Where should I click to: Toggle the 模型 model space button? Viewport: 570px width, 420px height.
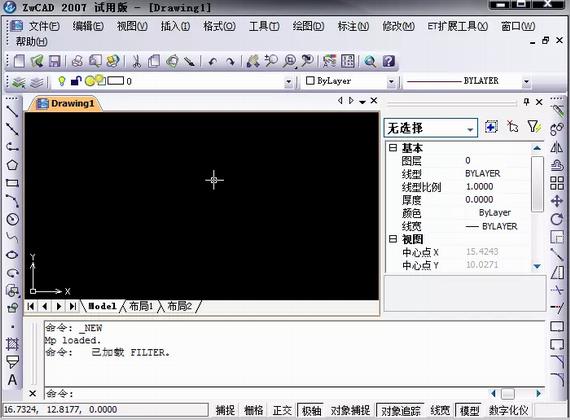coord(469,411)
